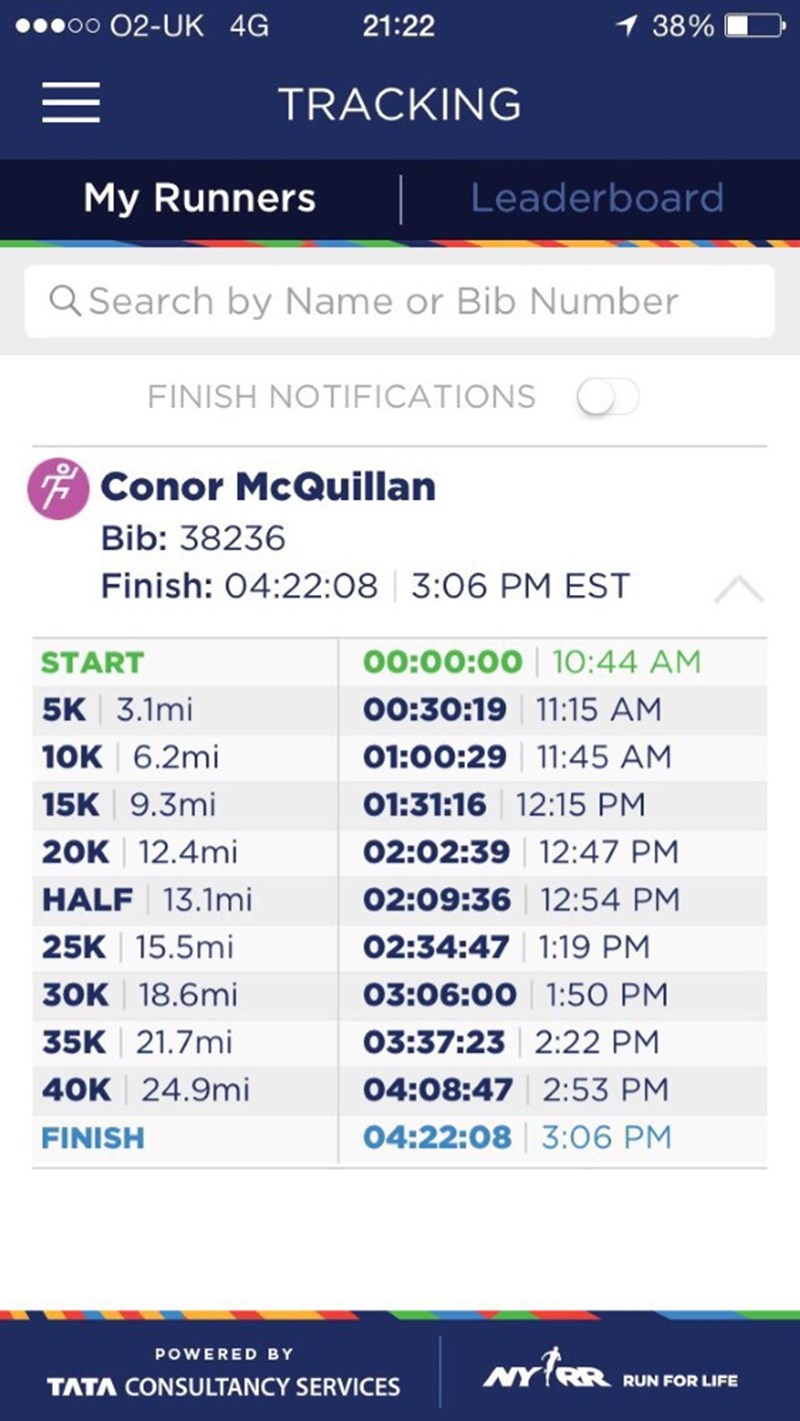
Task: Select the My Runners tab
Action: tap(200, 198)
